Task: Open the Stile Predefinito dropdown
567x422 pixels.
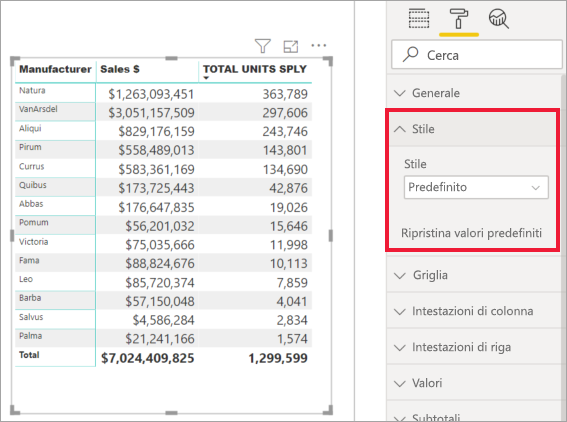Action: tap(476, 187)
